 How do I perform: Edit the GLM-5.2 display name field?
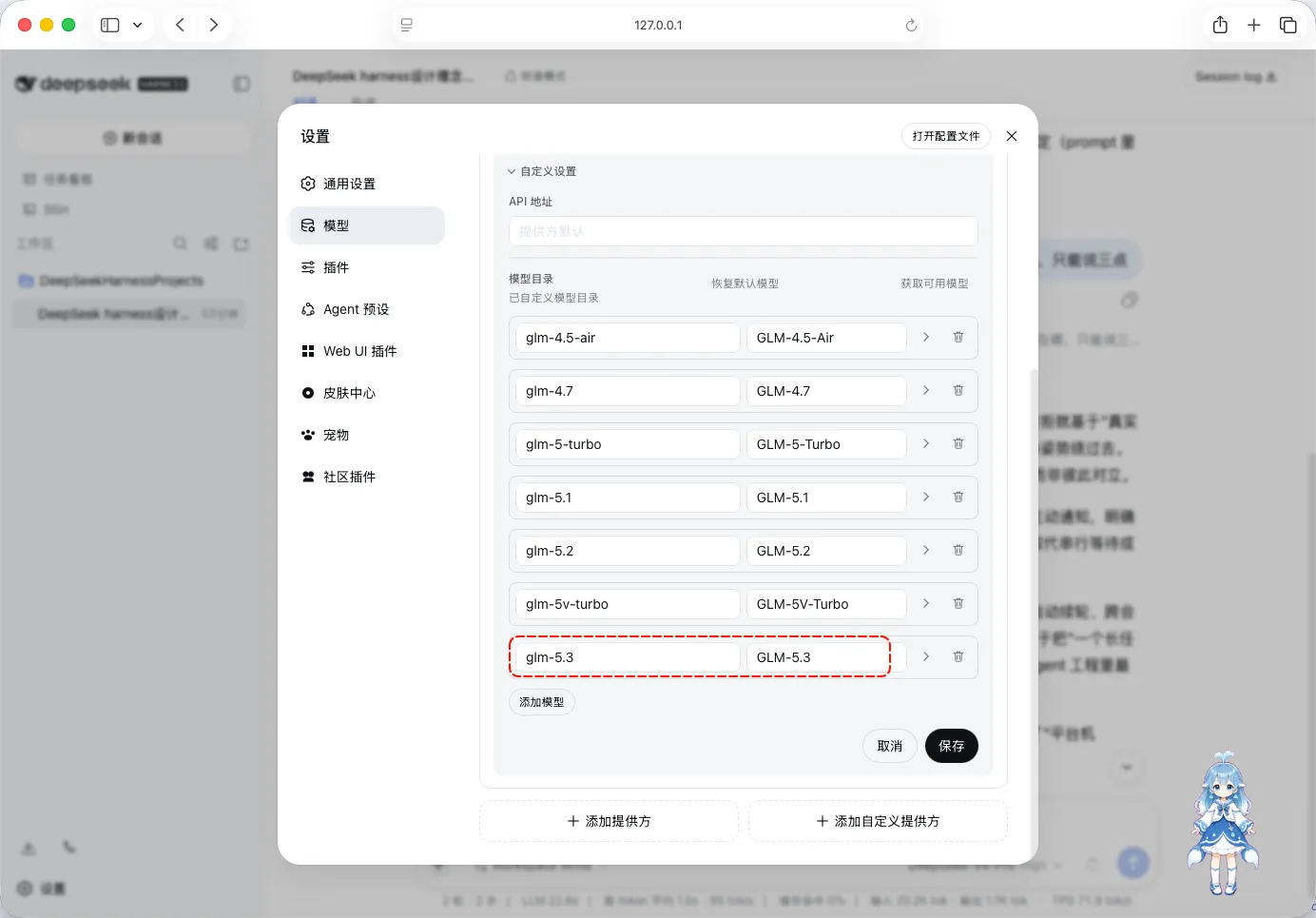click(x=826, y=551)
